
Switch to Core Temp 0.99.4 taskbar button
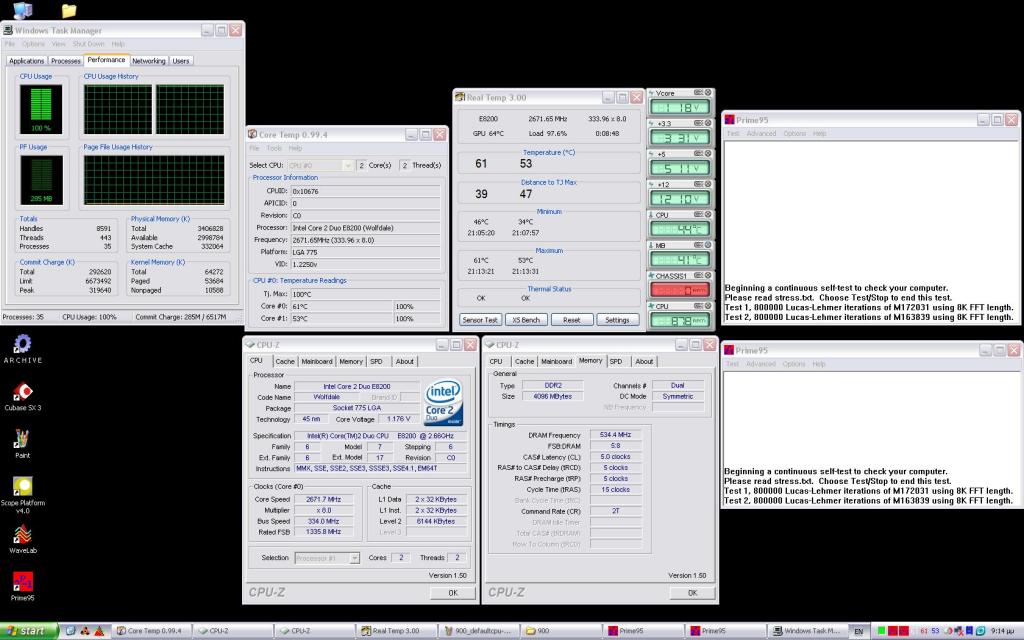coord(153,631)
